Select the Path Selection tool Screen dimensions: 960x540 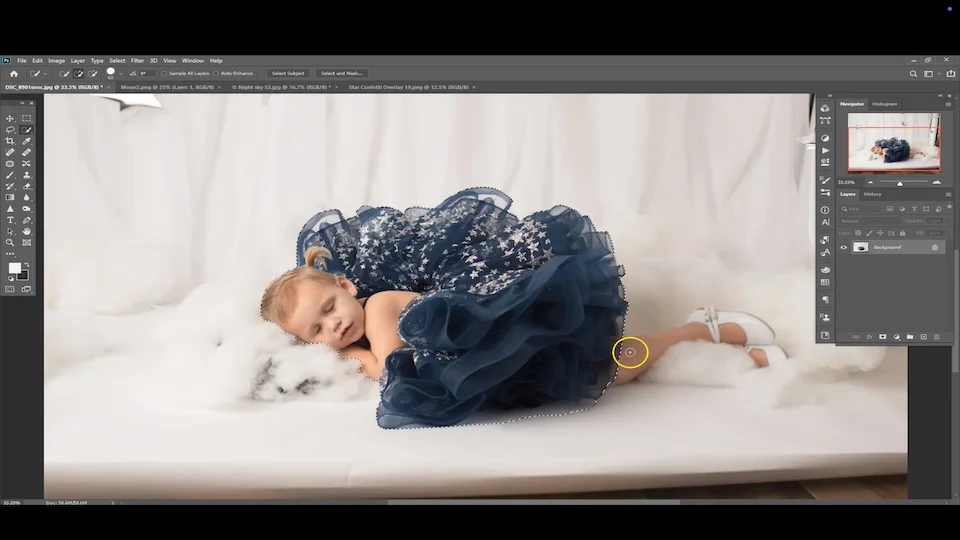click(10, 231)
